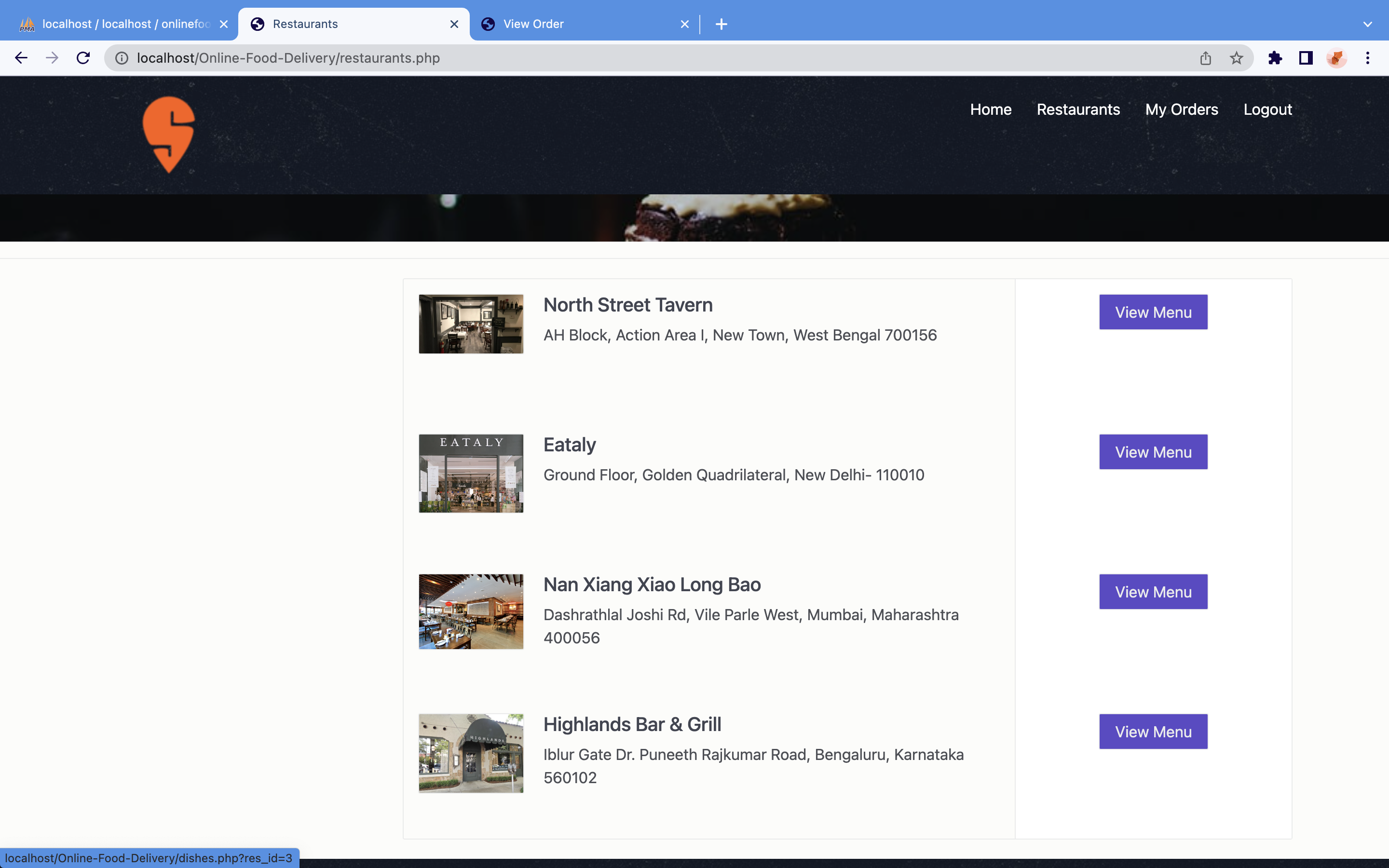Click the reload page icon

(x=83, y=58)
